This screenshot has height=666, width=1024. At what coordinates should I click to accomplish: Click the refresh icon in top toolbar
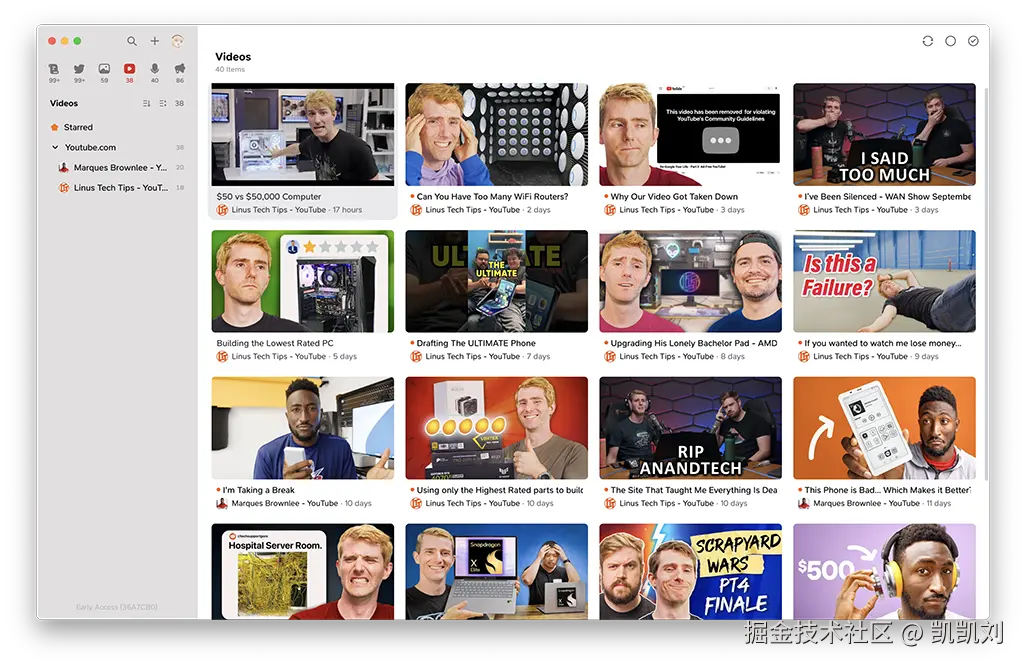coord(927,41)
